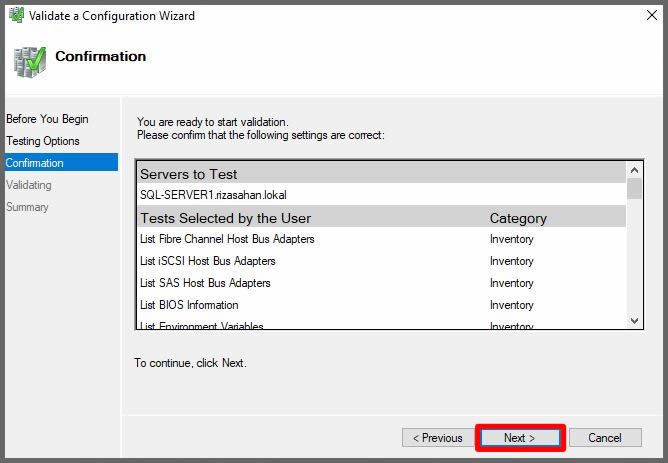Select the List BIOS Information row
This screenshot has width=668, height=463.
(189, 305)
